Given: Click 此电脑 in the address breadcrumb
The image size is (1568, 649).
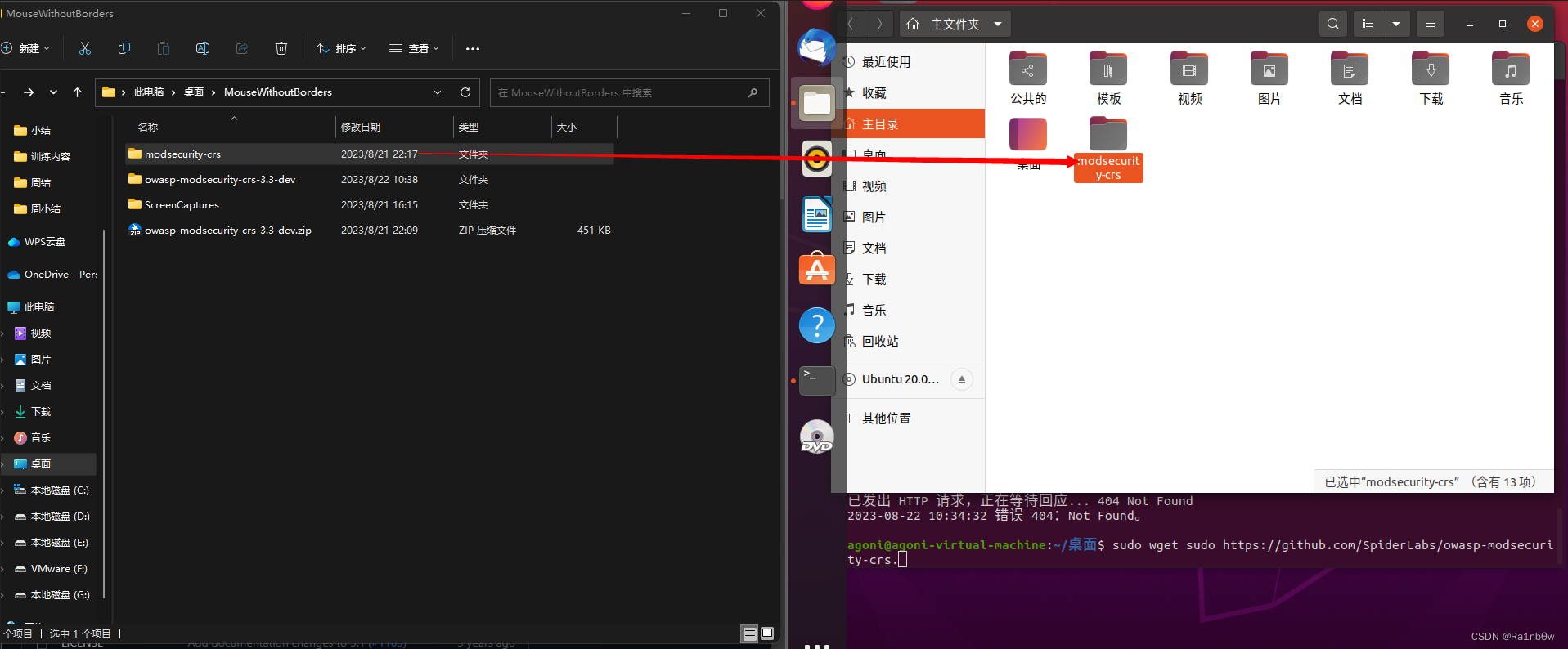Looking at the screenshot, I should coord(149,92).
